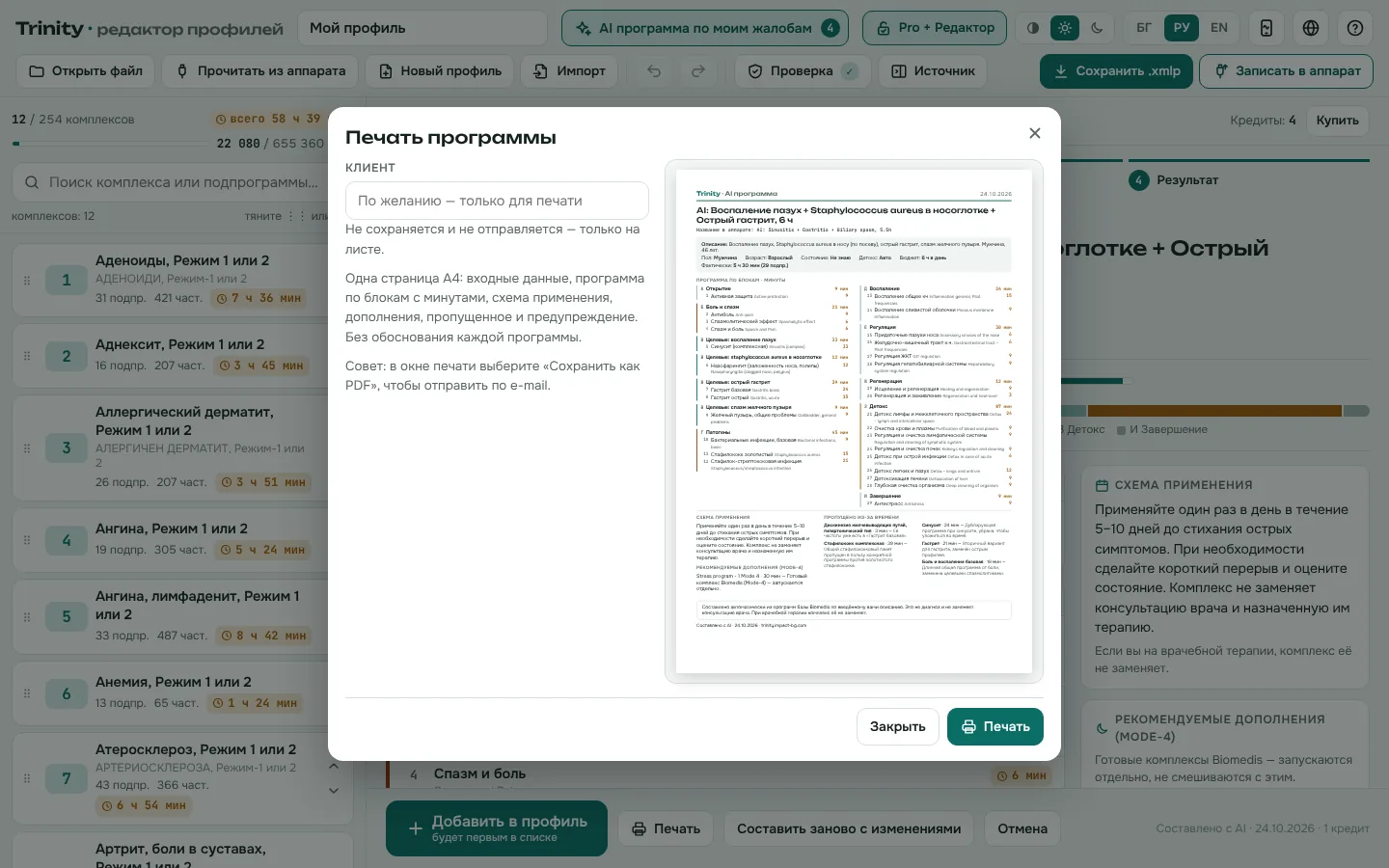Switch to high-contrast theme icon
This screenshot has height=868, width=1389.
tap(1033, 28)
